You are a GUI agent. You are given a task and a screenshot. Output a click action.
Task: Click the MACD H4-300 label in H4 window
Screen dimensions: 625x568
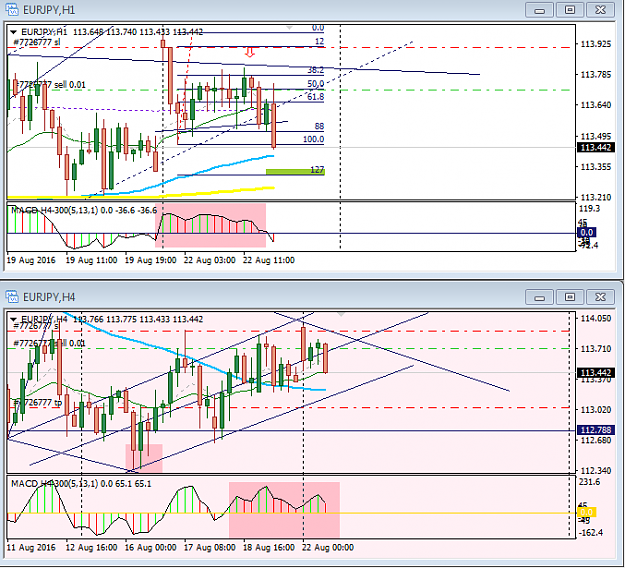pyautogui.click(x=81, y=484)
